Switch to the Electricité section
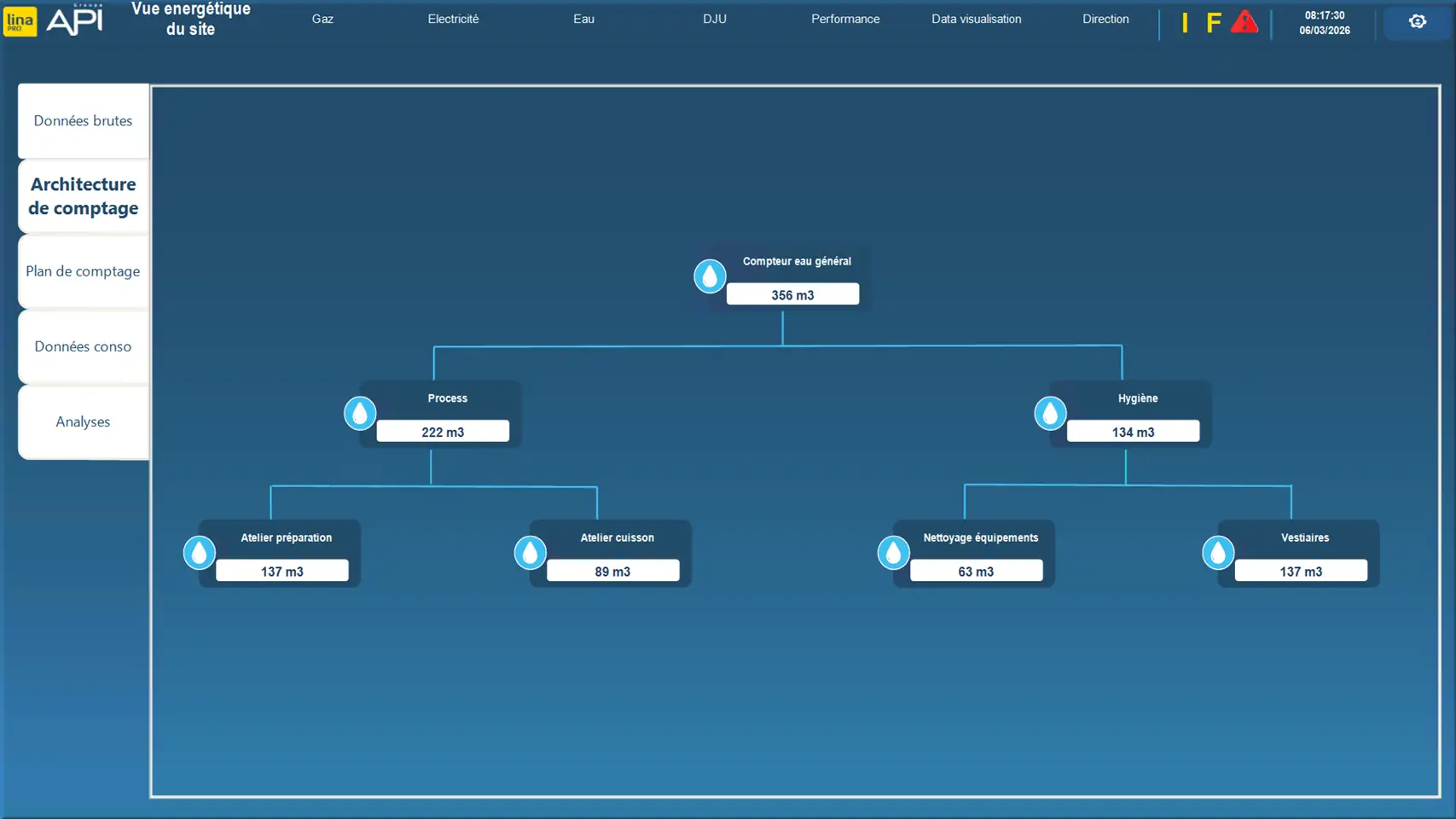Screen dimensions: 1456x819 453,19
